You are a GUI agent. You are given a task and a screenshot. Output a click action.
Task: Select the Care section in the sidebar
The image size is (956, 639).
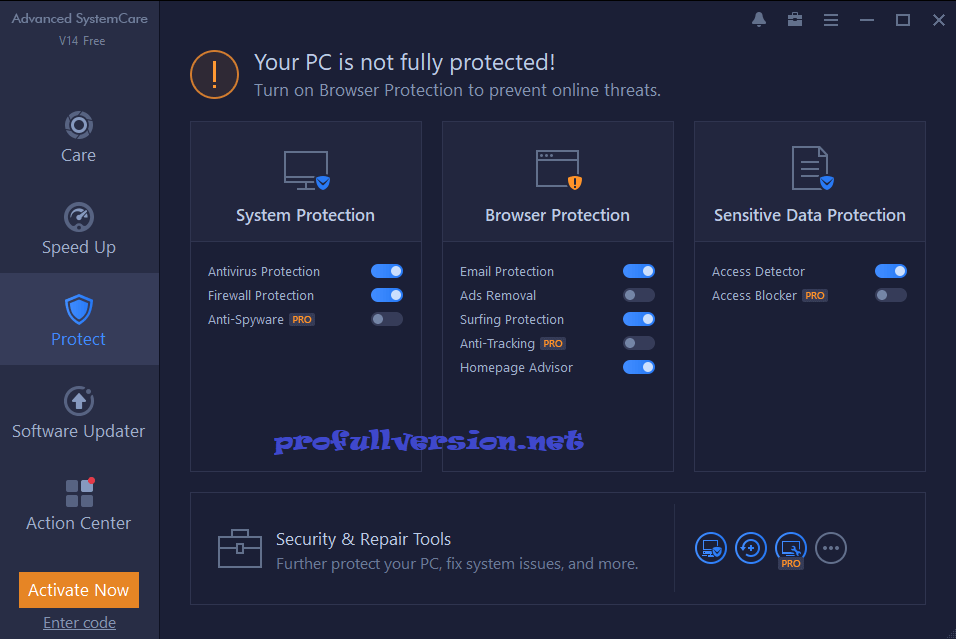(79, 135)
